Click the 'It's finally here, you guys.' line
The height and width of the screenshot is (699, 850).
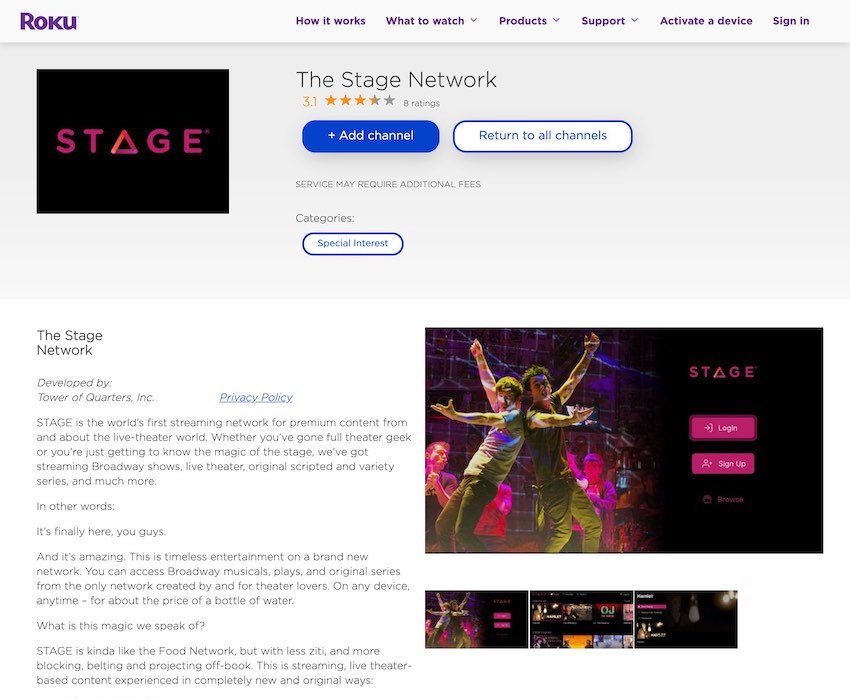point(101,531)
